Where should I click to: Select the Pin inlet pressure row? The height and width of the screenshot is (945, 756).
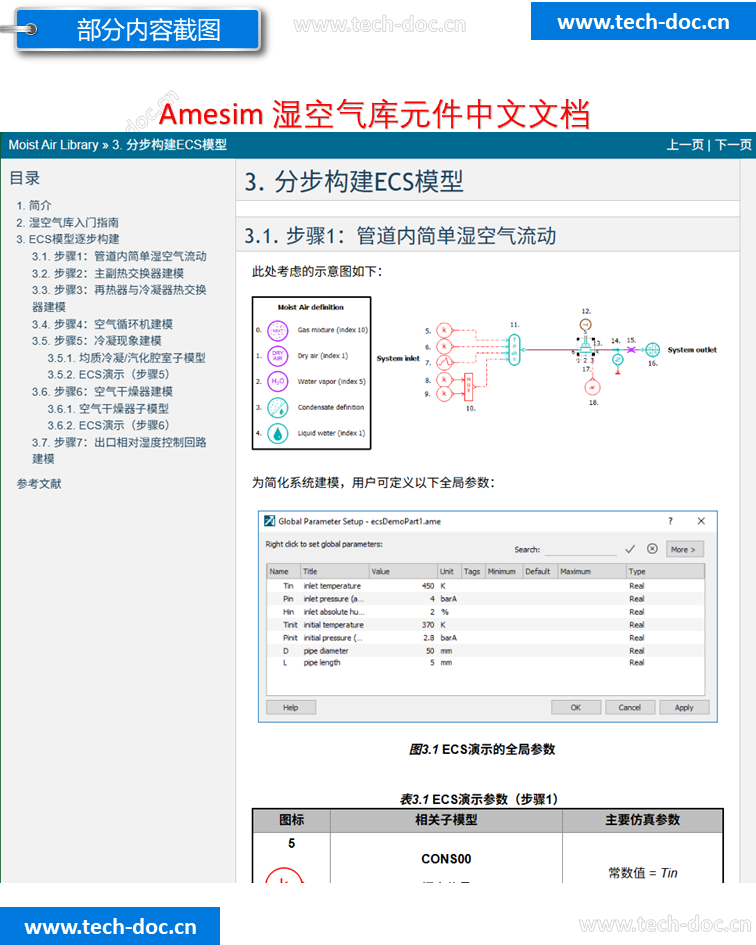pyautogui.click(x=485, y=599)
